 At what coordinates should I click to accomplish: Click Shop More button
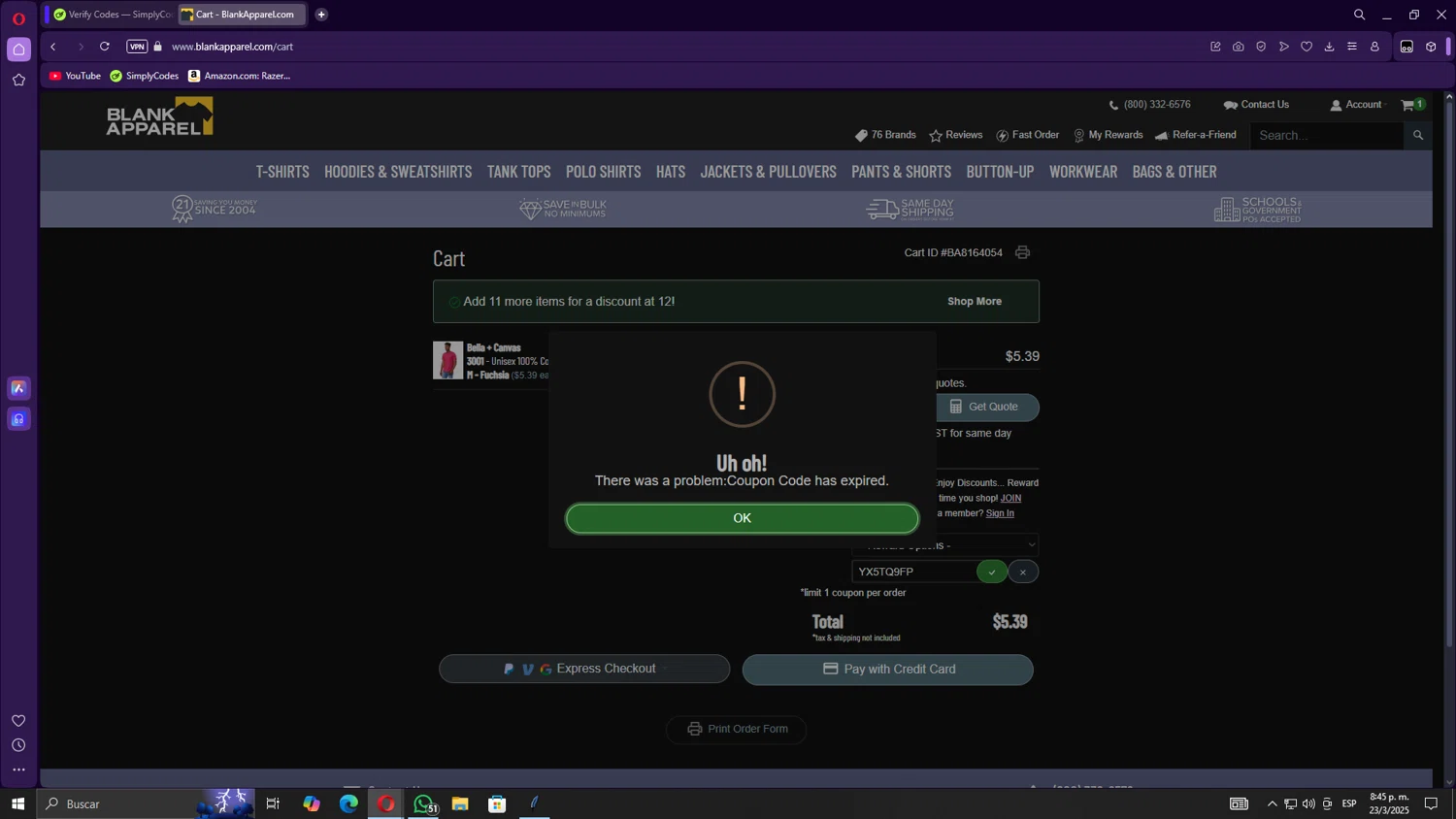[975, 302]
